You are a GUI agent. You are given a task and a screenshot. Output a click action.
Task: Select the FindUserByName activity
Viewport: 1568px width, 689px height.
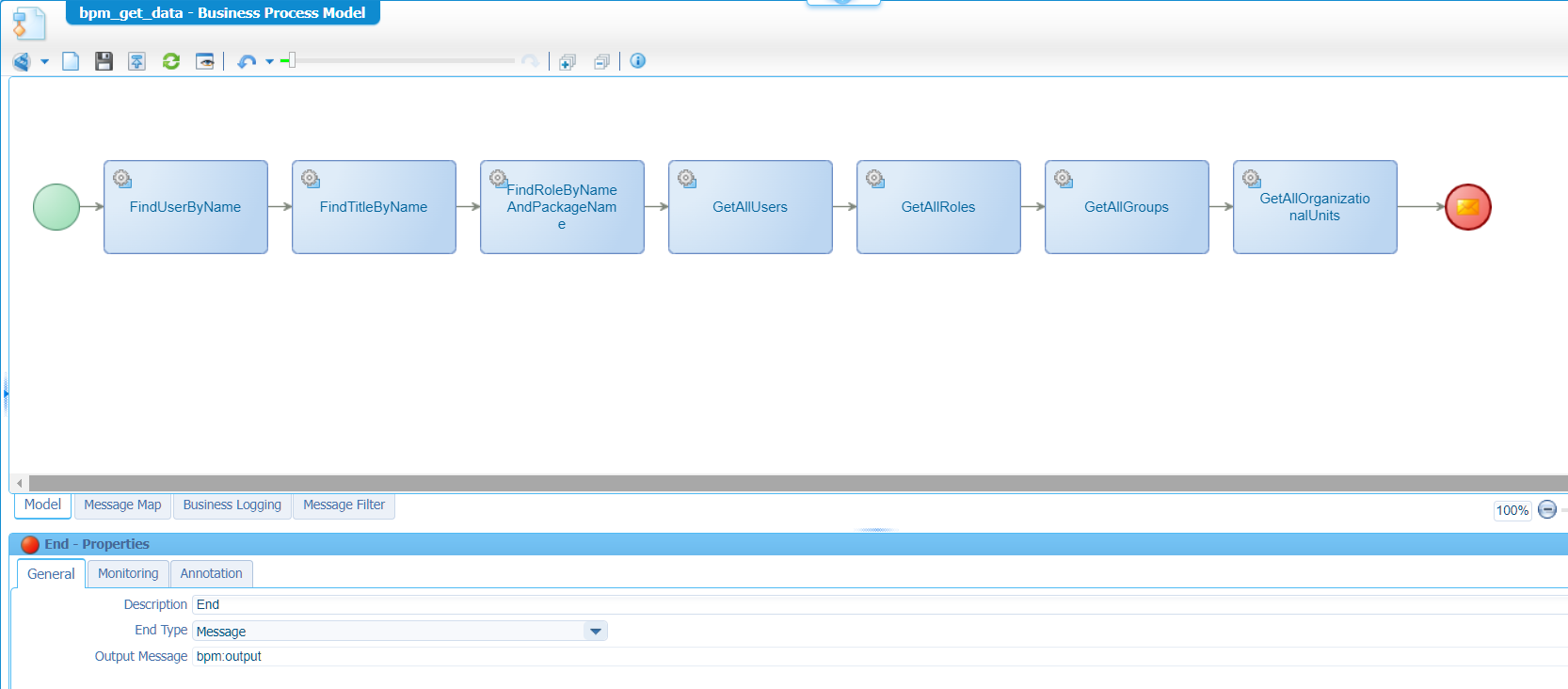point(185,207)
